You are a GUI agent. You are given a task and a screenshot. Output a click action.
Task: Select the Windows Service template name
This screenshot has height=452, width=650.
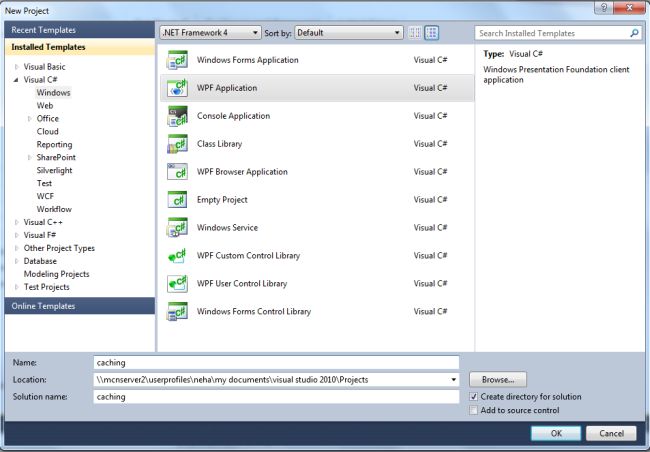click(x=227, y=228)
